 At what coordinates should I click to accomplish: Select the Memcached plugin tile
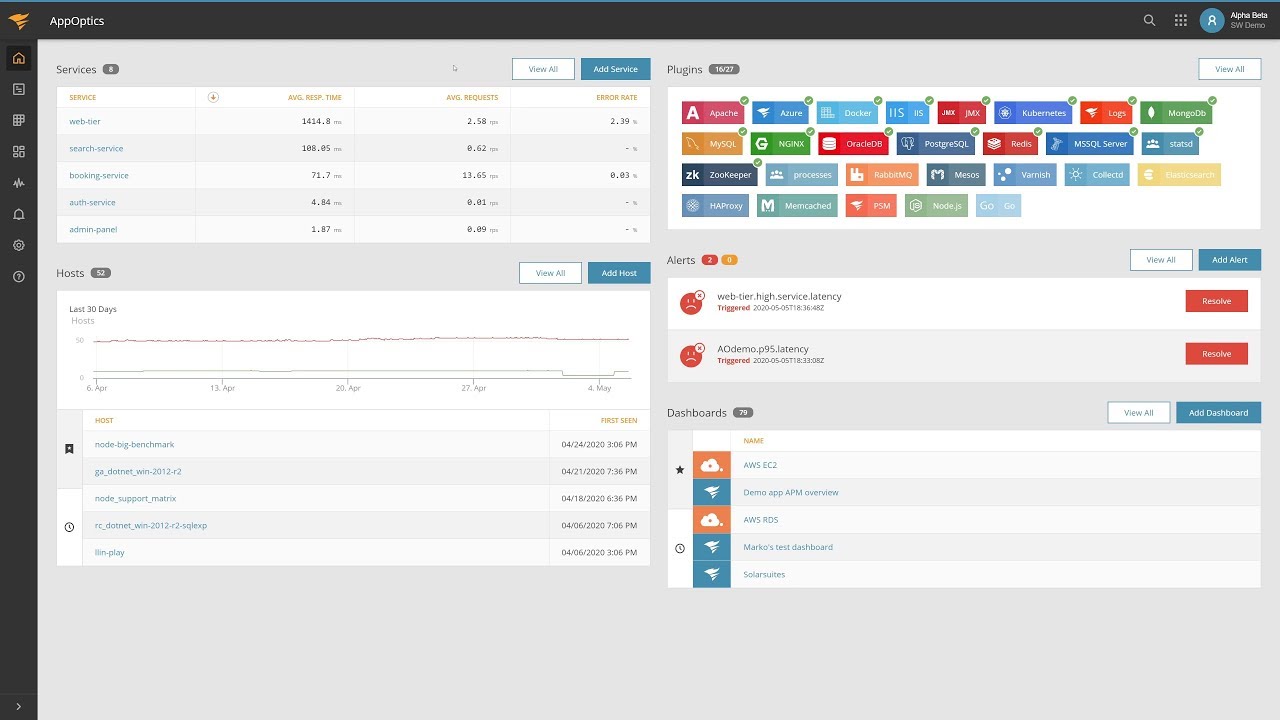(797, 206)
